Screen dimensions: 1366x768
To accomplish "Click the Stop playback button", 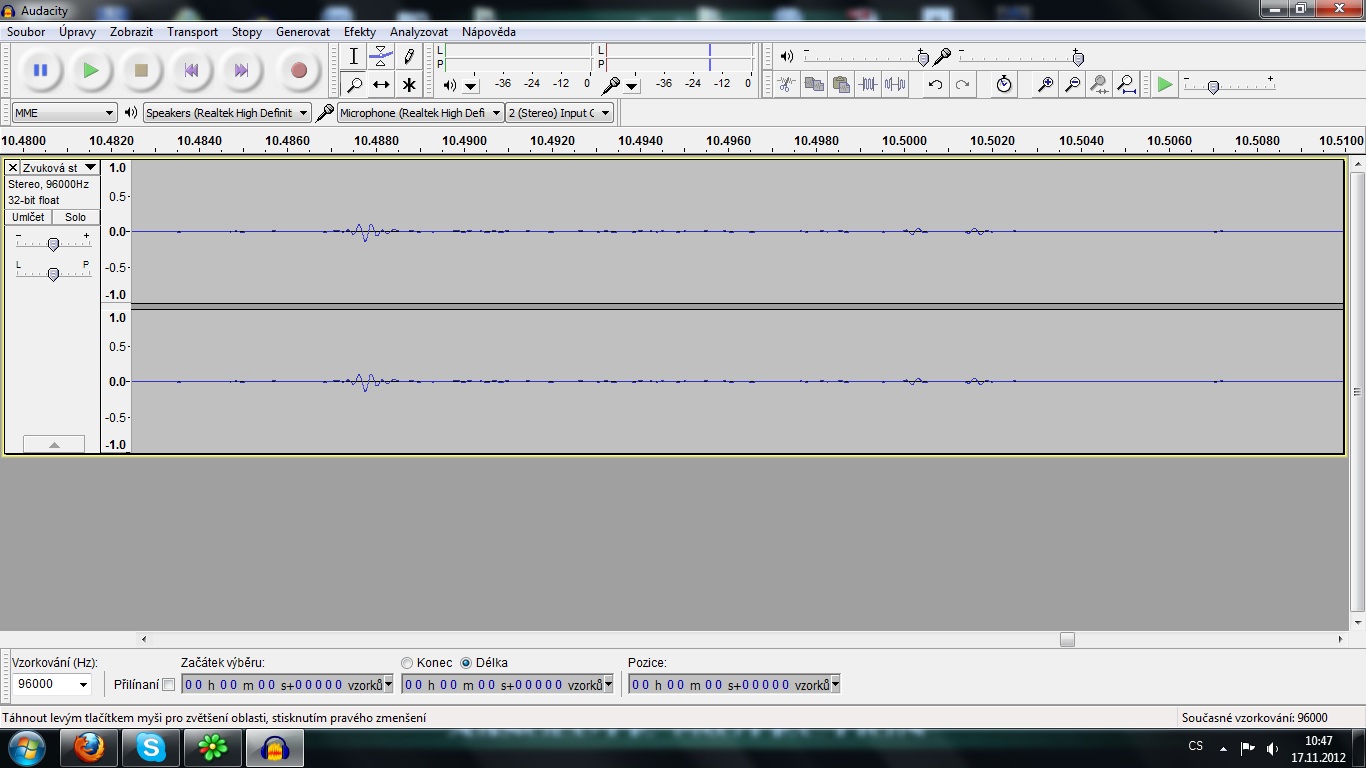I will tap(141, 71).
